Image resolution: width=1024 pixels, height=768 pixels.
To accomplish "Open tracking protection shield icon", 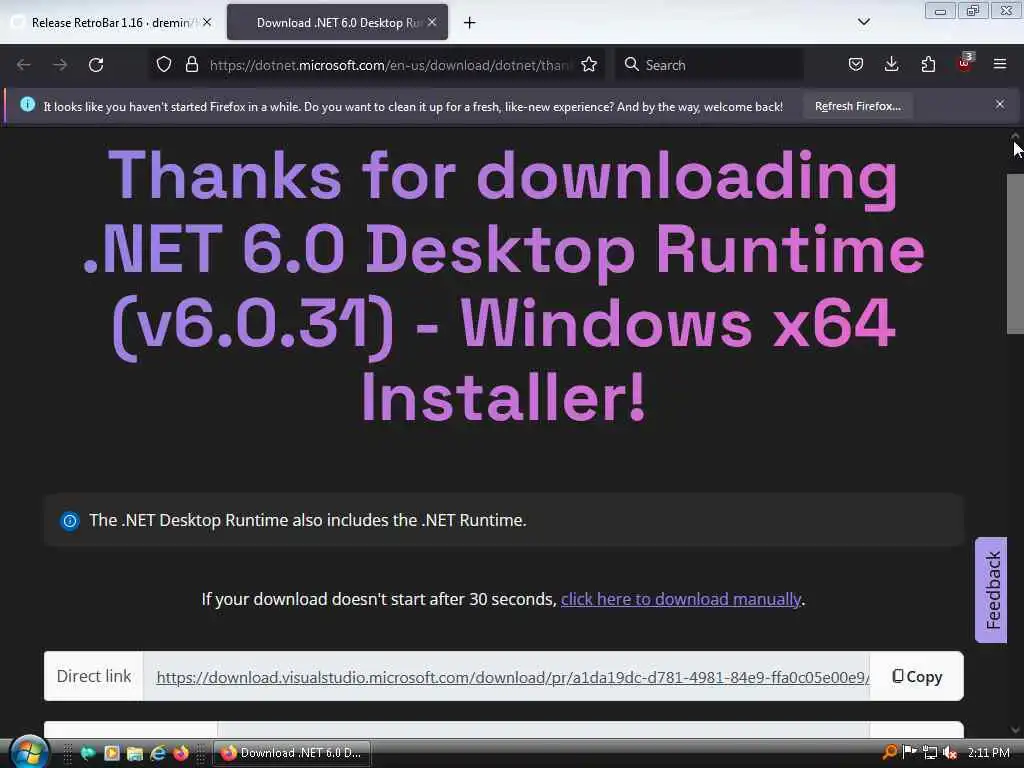I will (164, 65).
